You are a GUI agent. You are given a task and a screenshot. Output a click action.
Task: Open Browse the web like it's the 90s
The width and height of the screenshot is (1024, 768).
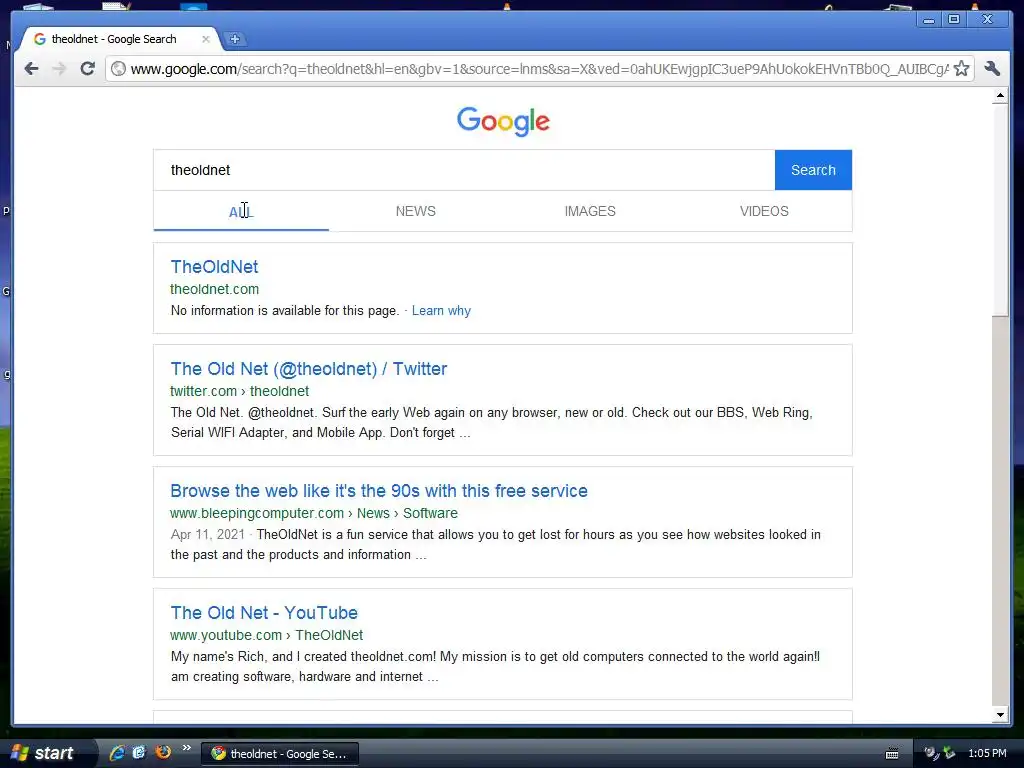[x=379, y=491]
